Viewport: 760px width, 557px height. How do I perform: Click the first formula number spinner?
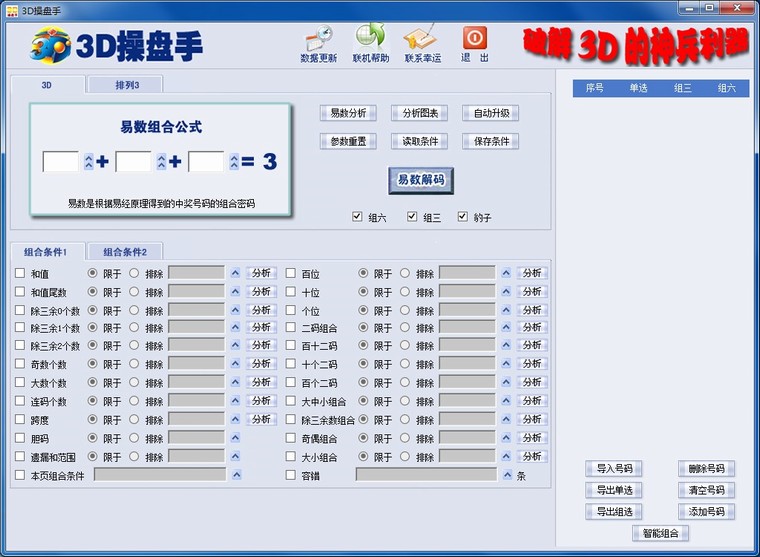[88, 161]
